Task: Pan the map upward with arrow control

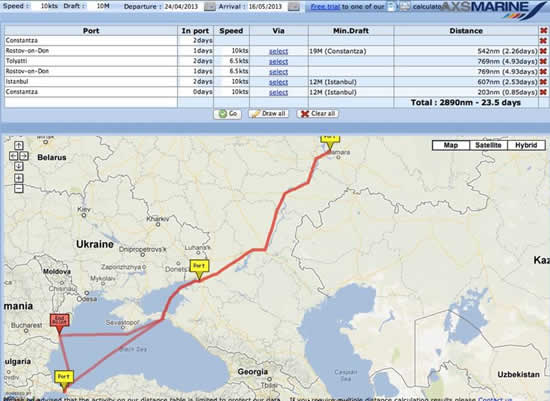Action: [x=19, y=145]
